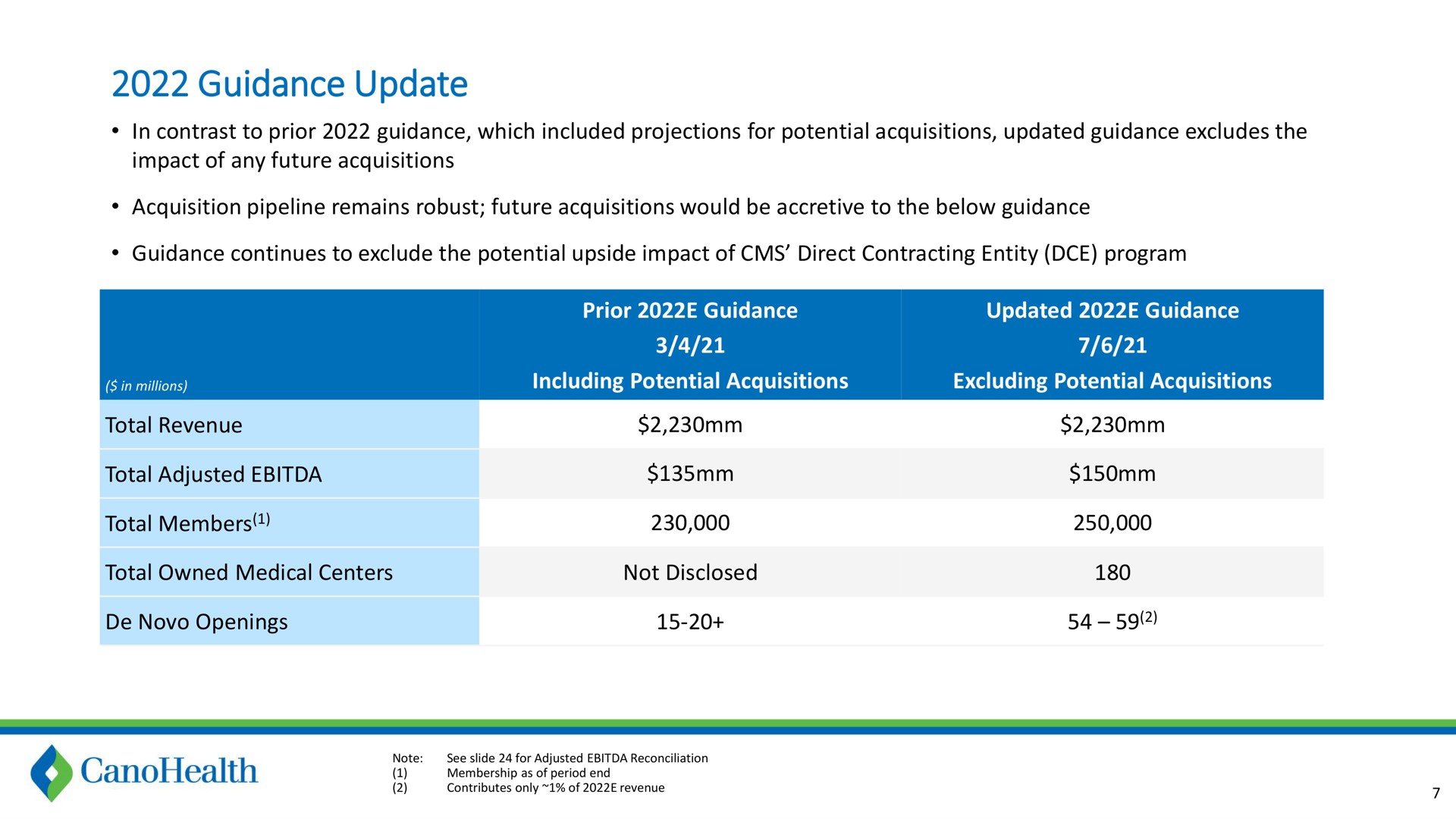
Task: Click the '3/4/21' date in header
Action: pyautogui.click(x=690, y=346)
